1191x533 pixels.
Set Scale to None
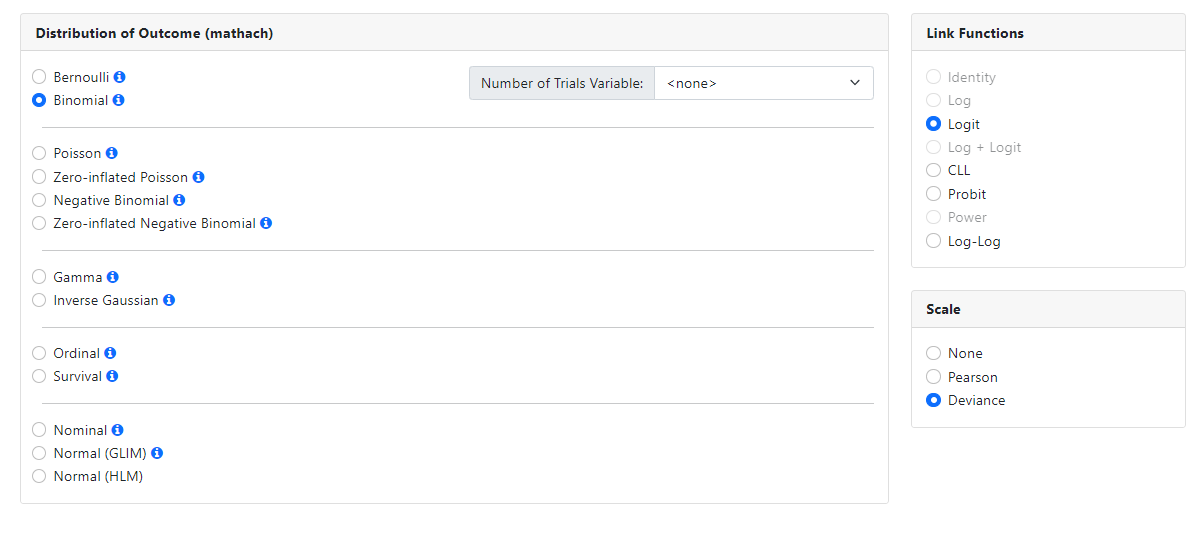933,353
